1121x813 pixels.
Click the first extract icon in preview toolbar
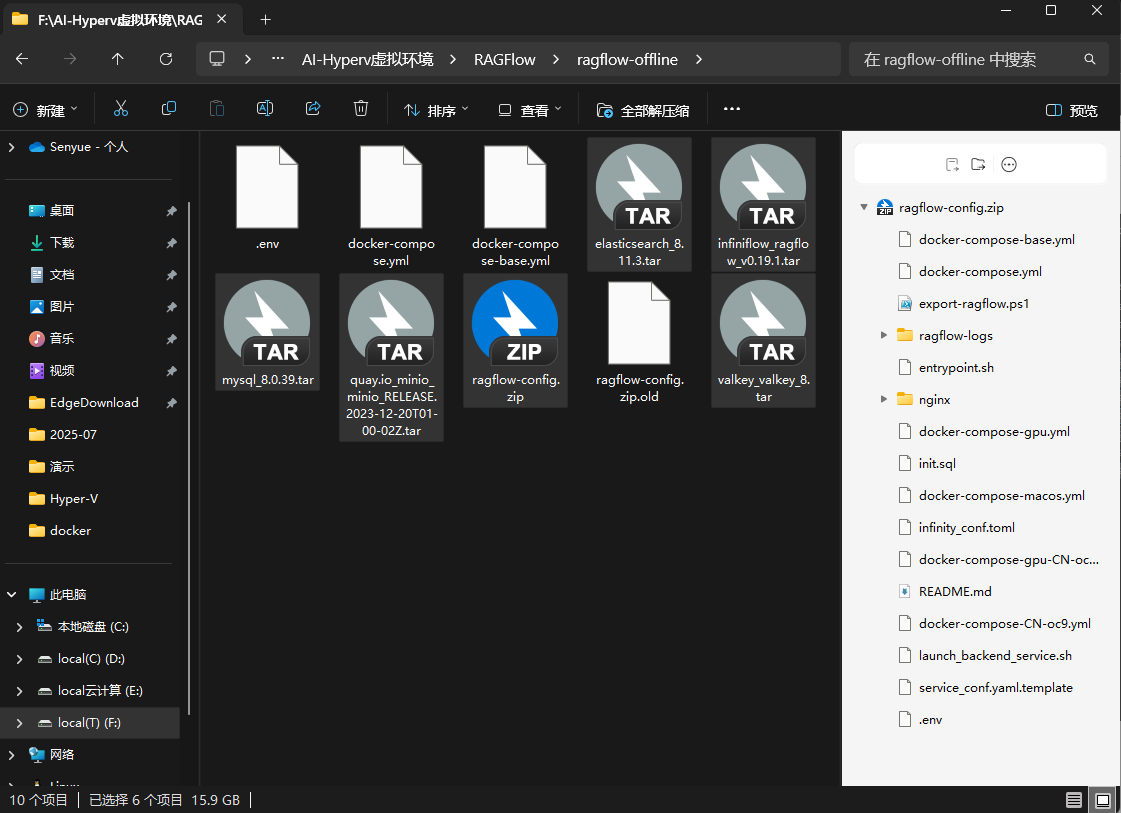click(x=952, y=164)
